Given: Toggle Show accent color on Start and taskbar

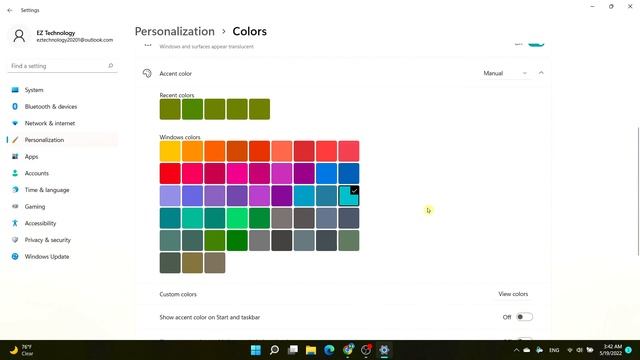Looking at the screenshot, I should (x=524, y=317).
